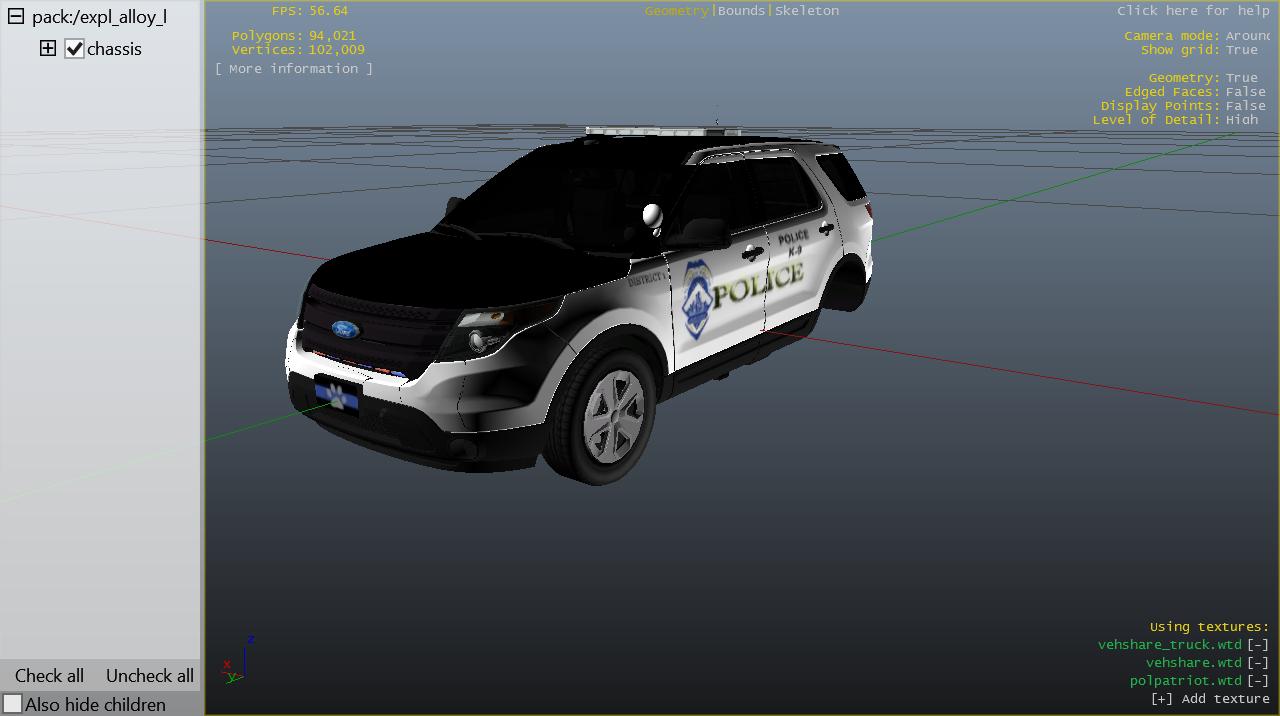This screenshot has height=716, width=1280.
Task: Open the More information panel
Action: (293, 69)
